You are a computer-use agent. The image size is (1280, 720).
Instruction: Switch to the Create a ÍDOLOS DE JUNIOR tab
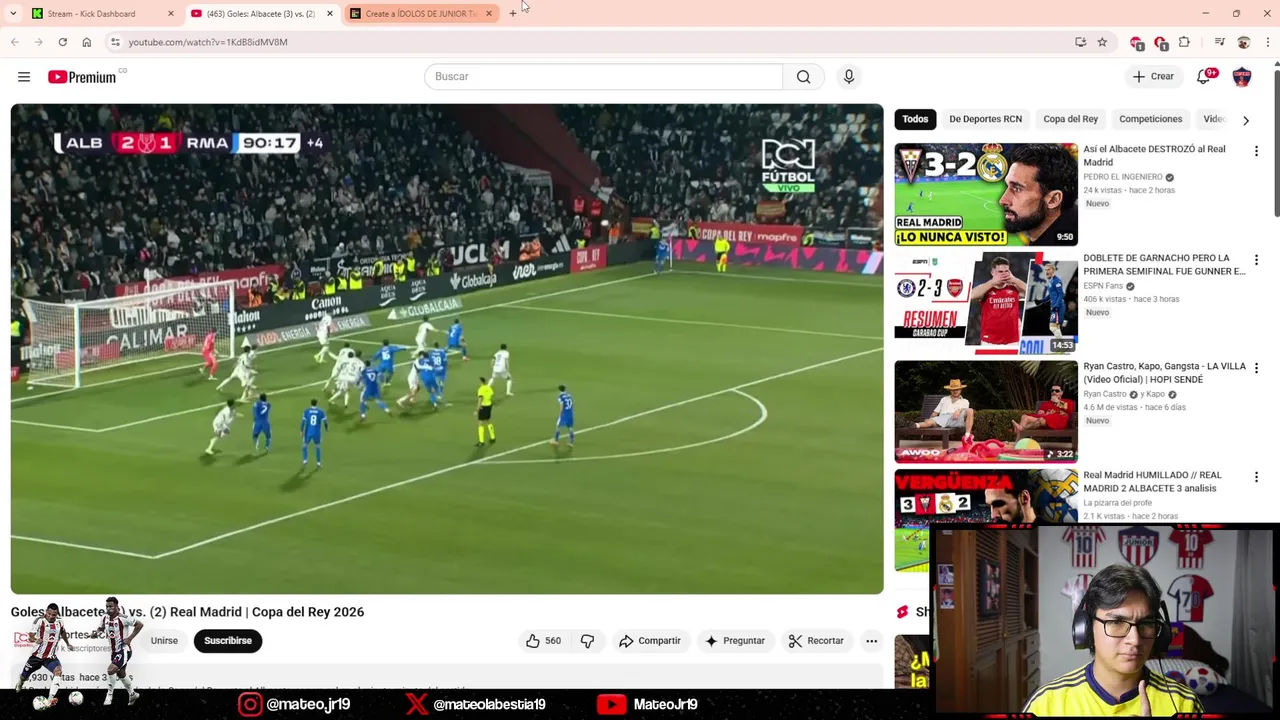point(420,13)
